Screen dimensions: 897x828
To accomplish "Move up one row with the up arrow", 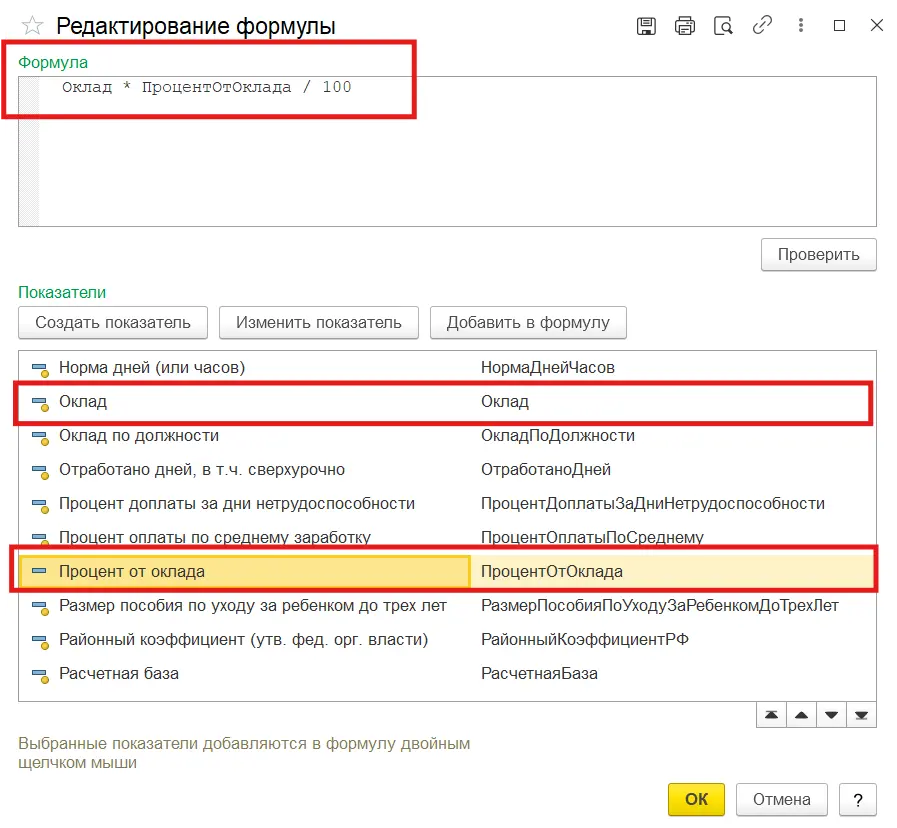I will pyautogui.click(x=801, y=716).
